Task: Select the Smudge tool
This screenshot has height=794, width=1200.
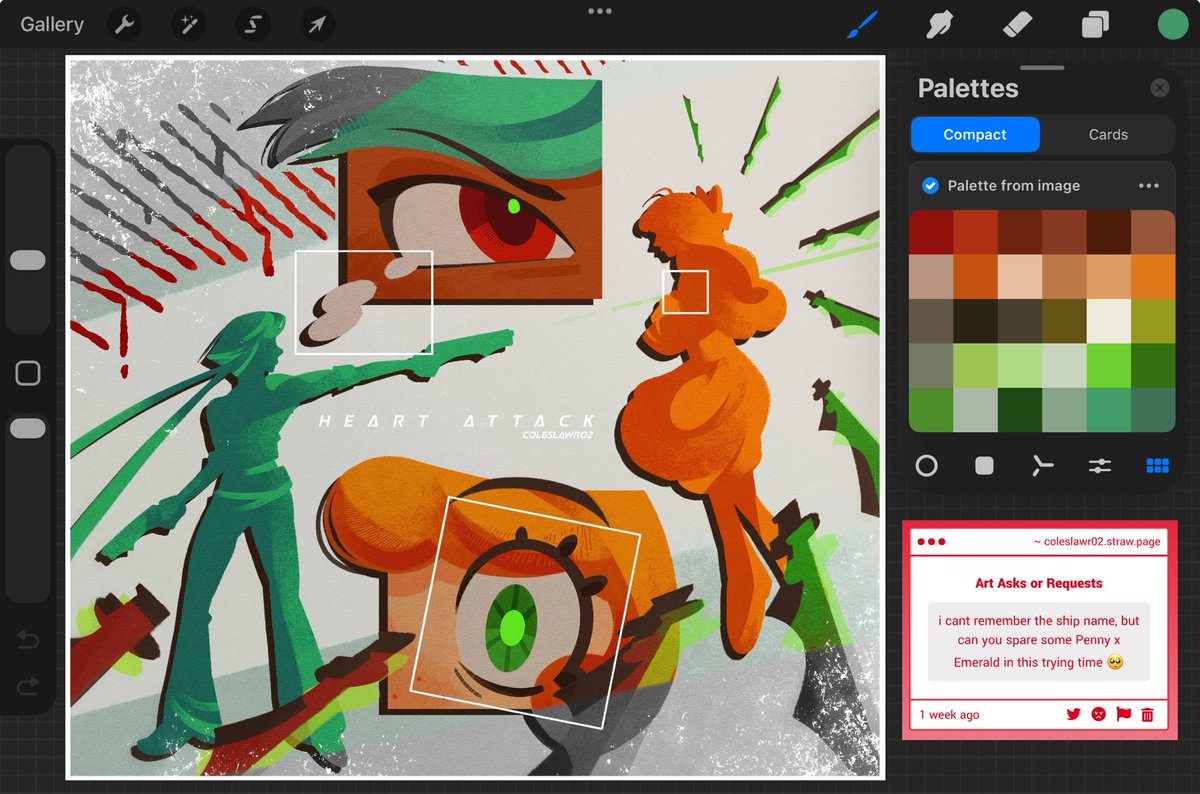Action: 939,25
